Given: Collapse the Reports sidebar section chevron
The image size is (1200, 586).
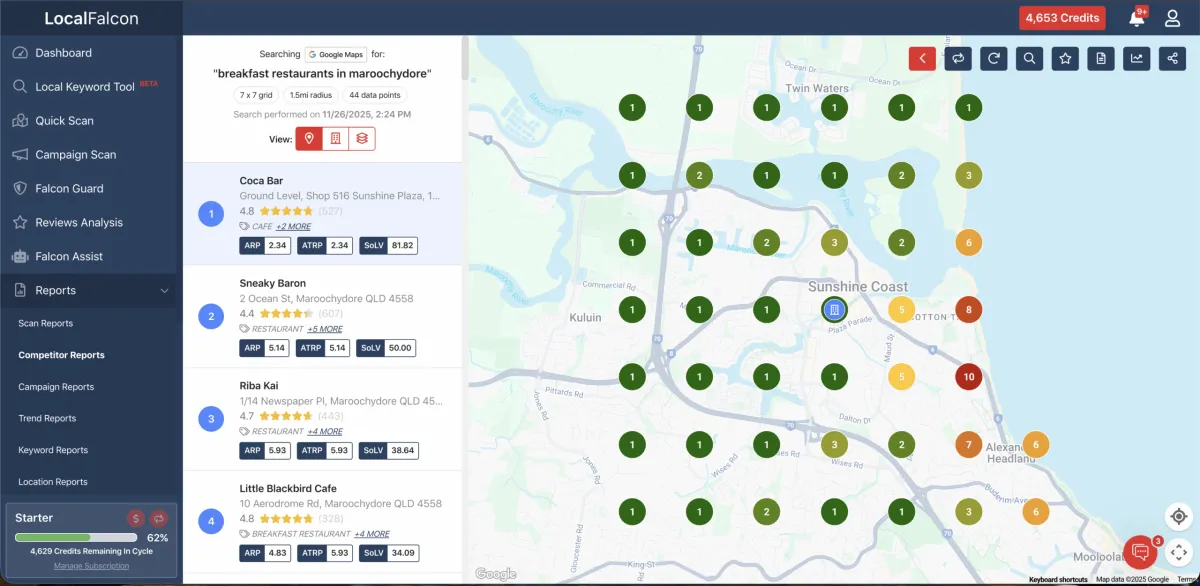Looking at the screenshot, I should [164, 291].
